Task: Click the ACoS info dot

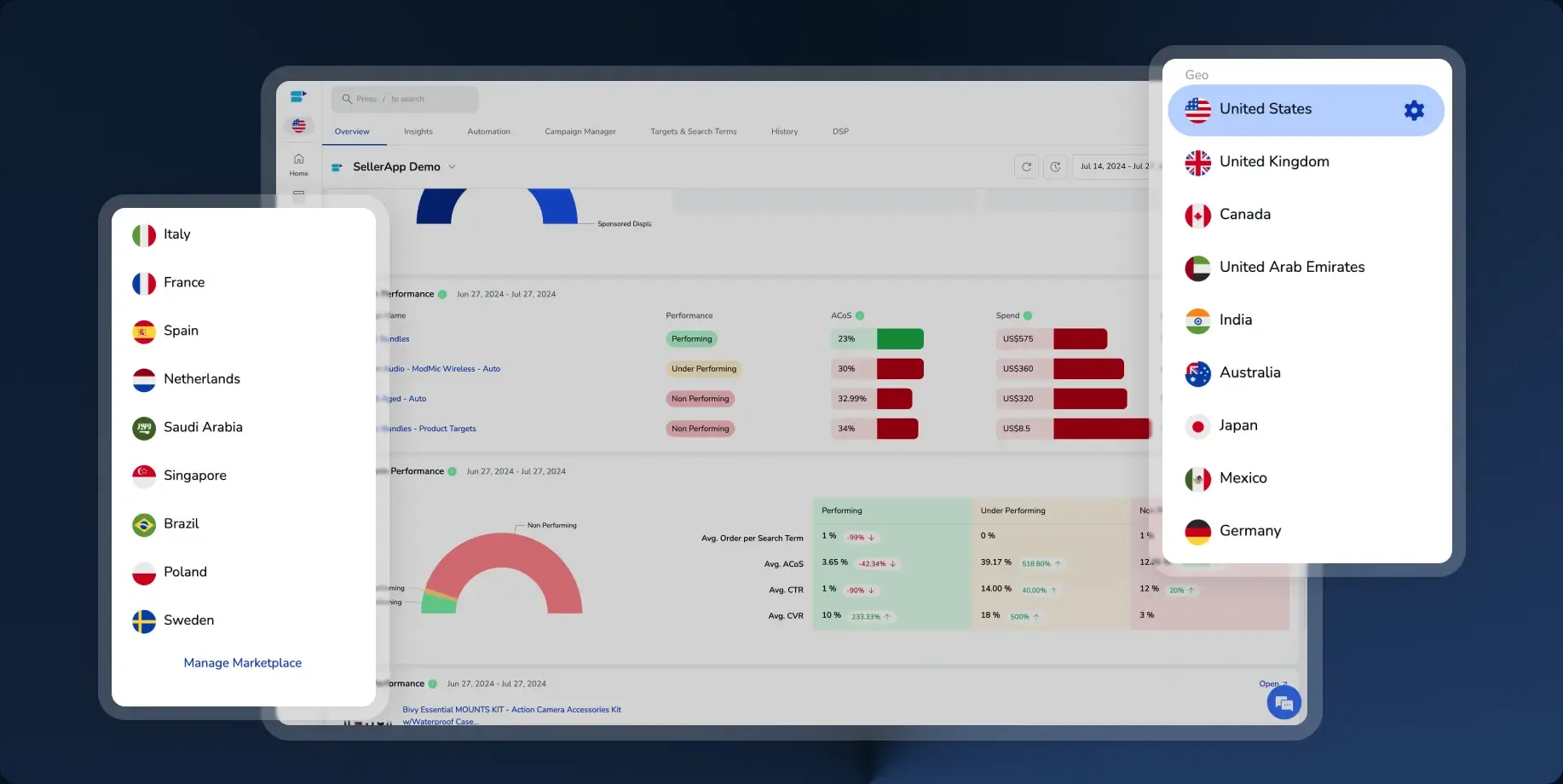Action: click(x=860, y=315)
